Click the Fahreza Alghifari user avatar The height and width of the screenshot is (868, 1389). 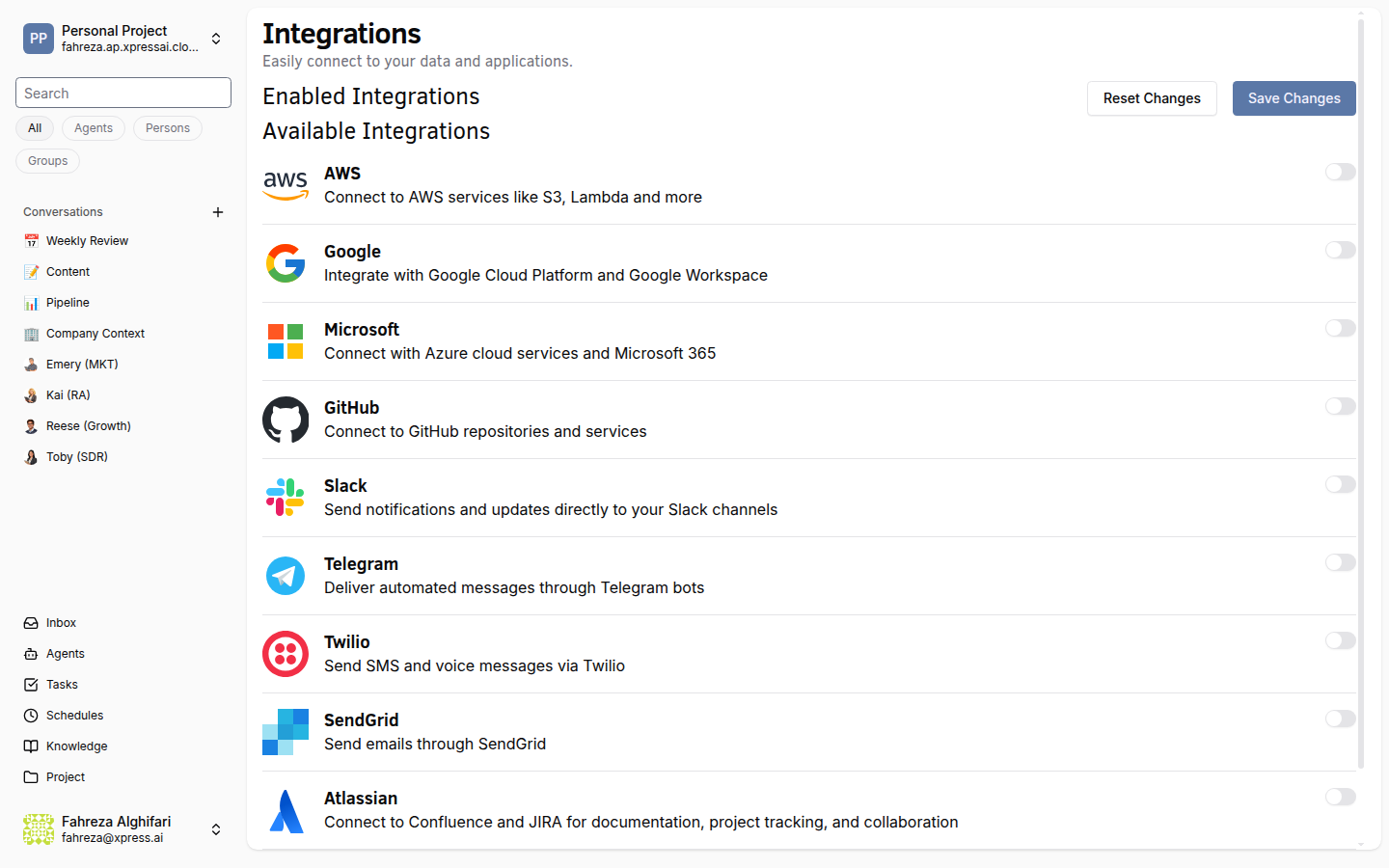pyautogui.click(x=39, y=829)
